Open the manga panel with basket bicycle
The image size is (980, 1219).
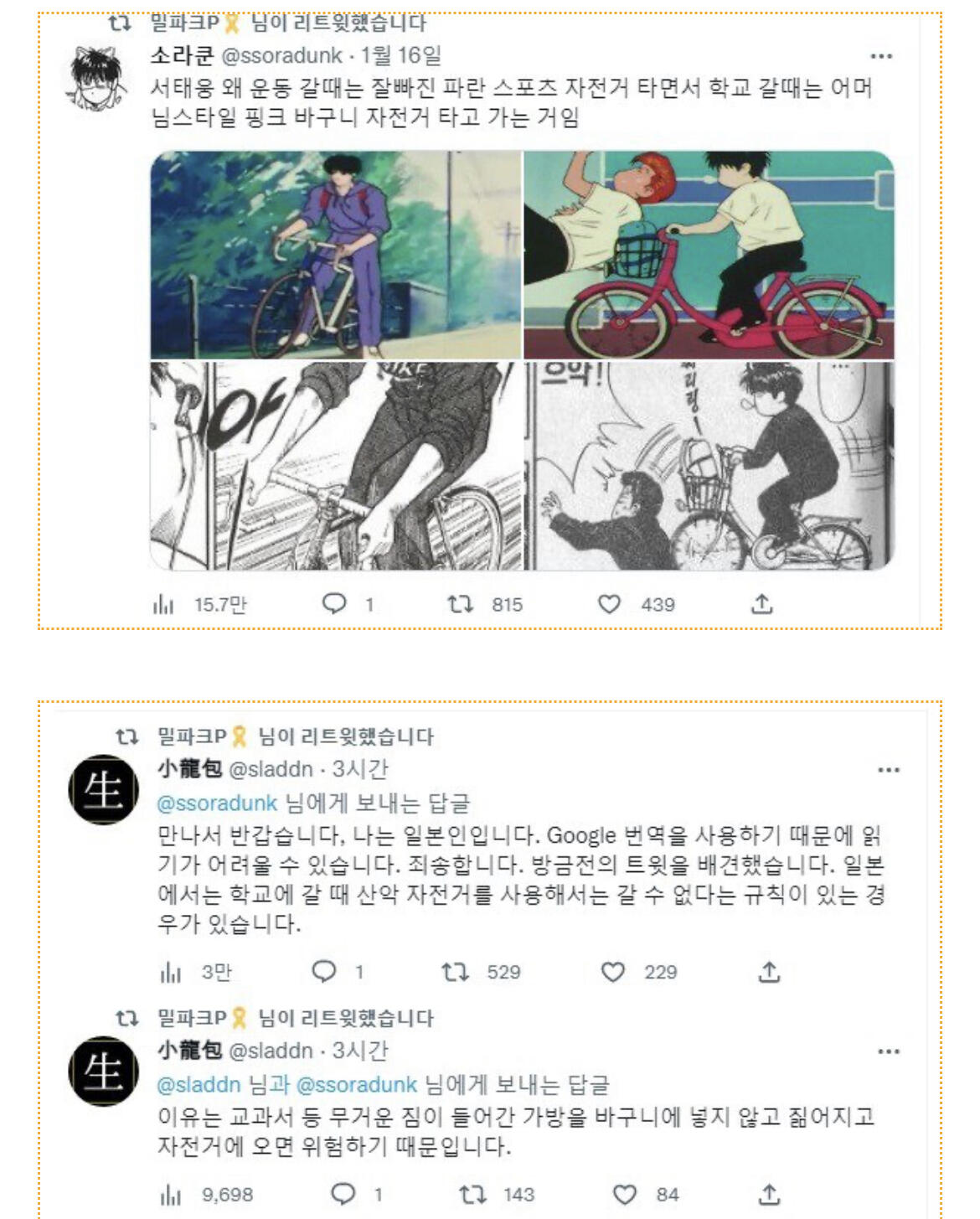[709, 466]
